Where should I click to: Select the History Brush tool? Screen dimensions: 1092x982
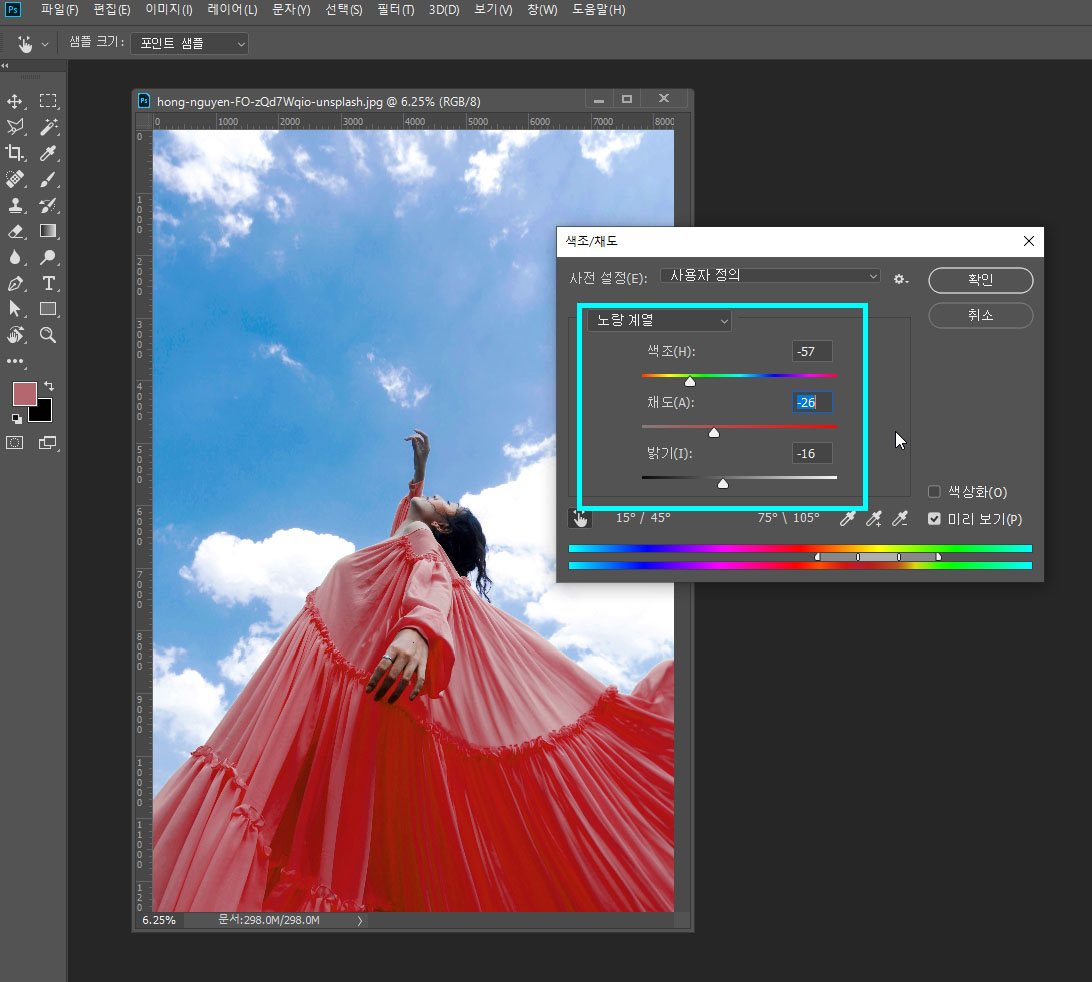[48, 205]
